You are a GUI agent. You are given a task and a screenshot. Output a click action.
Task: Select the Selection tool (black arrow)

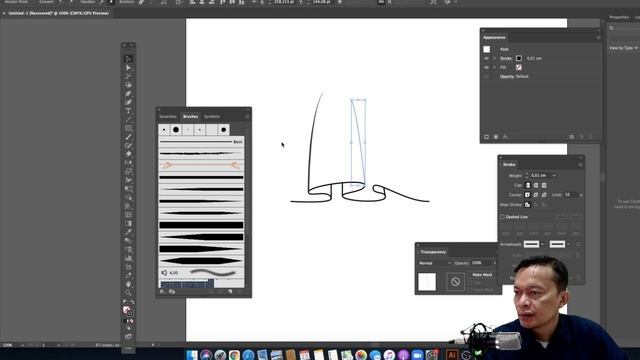(x=129, y=59)
